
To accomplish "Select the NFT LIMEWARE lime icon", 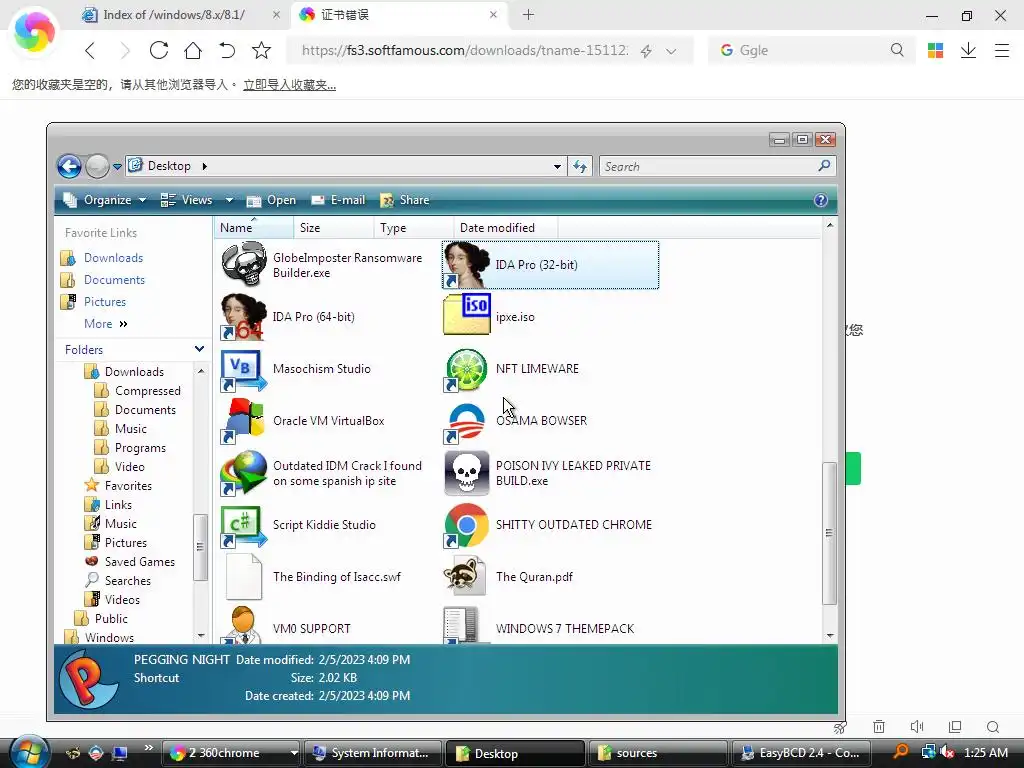I will pos(466,370).
